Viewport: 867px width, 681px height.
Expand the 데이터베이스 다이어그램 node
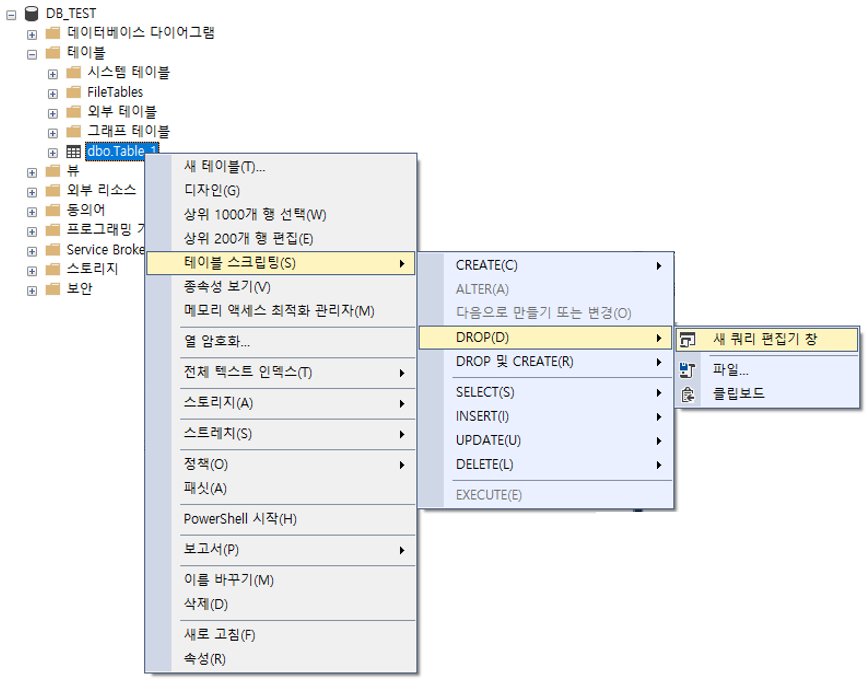click(x=32, y=35)
